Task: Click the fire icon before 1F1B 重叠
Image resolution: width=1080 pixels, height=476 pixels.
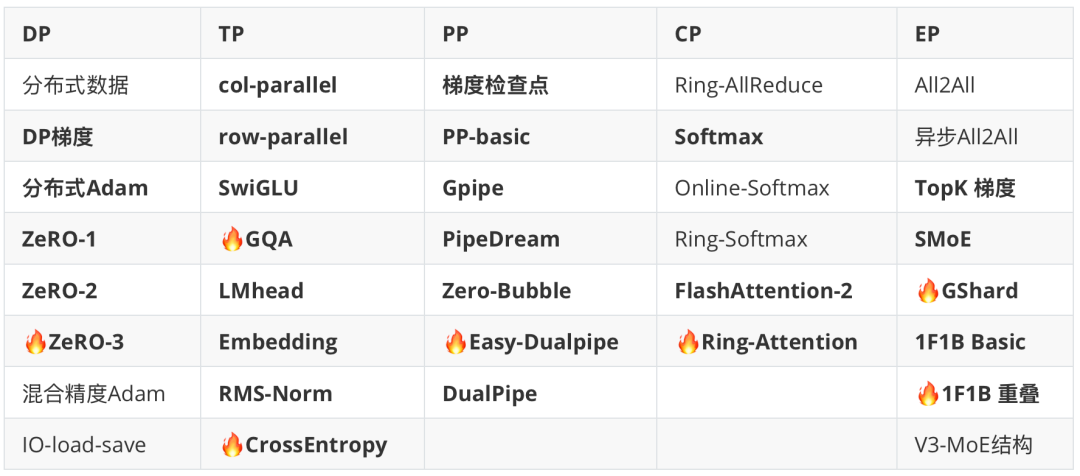Action: (x=928, y=394)
